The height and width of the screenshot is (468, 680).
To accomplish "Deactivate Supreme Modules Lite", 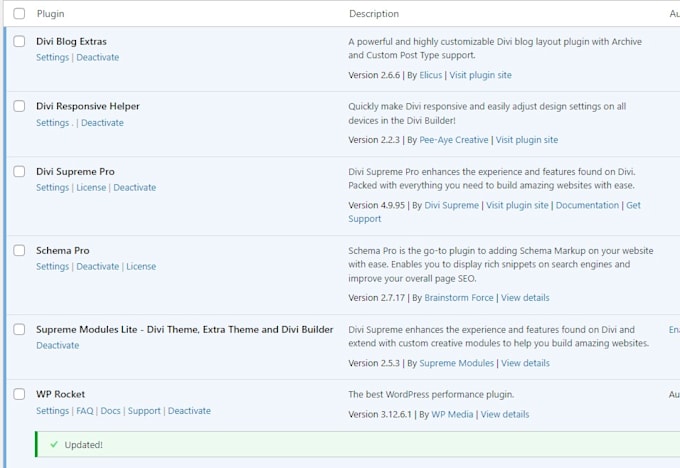I will click(x=58, y=345).
